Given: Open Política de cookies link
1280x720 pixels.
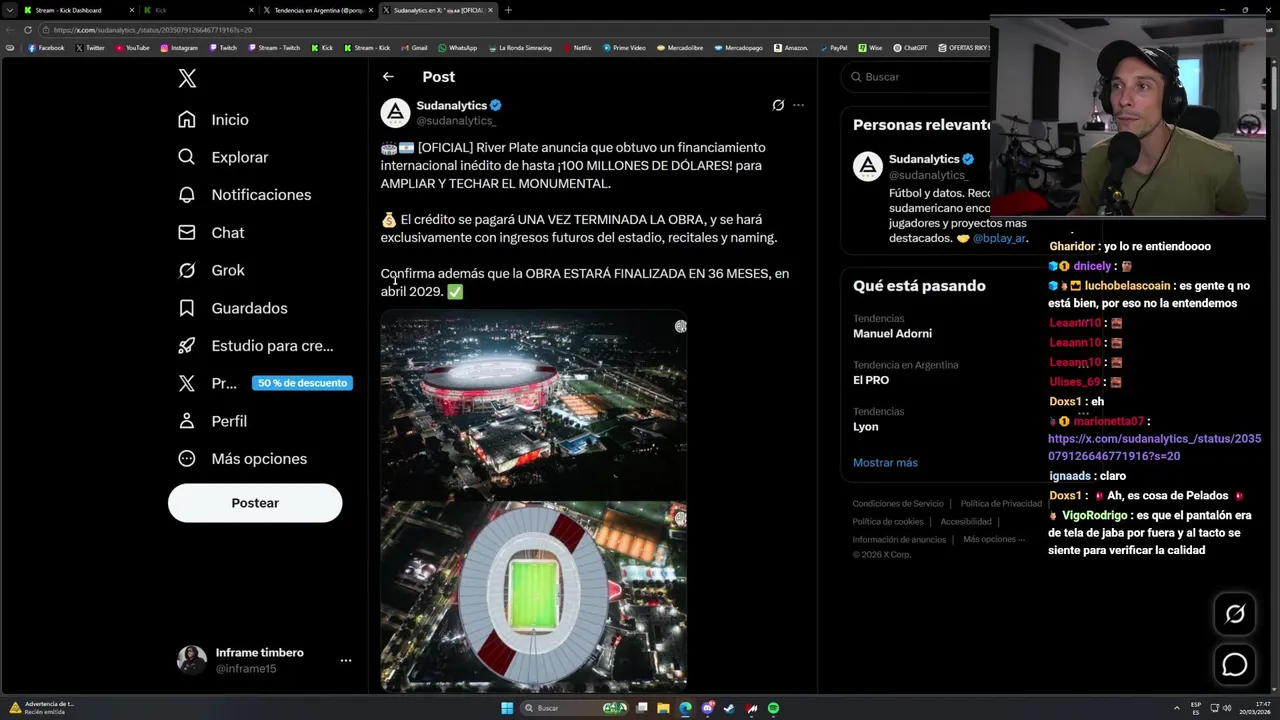Looking at the screenshot, I should (x=888, y=522).
